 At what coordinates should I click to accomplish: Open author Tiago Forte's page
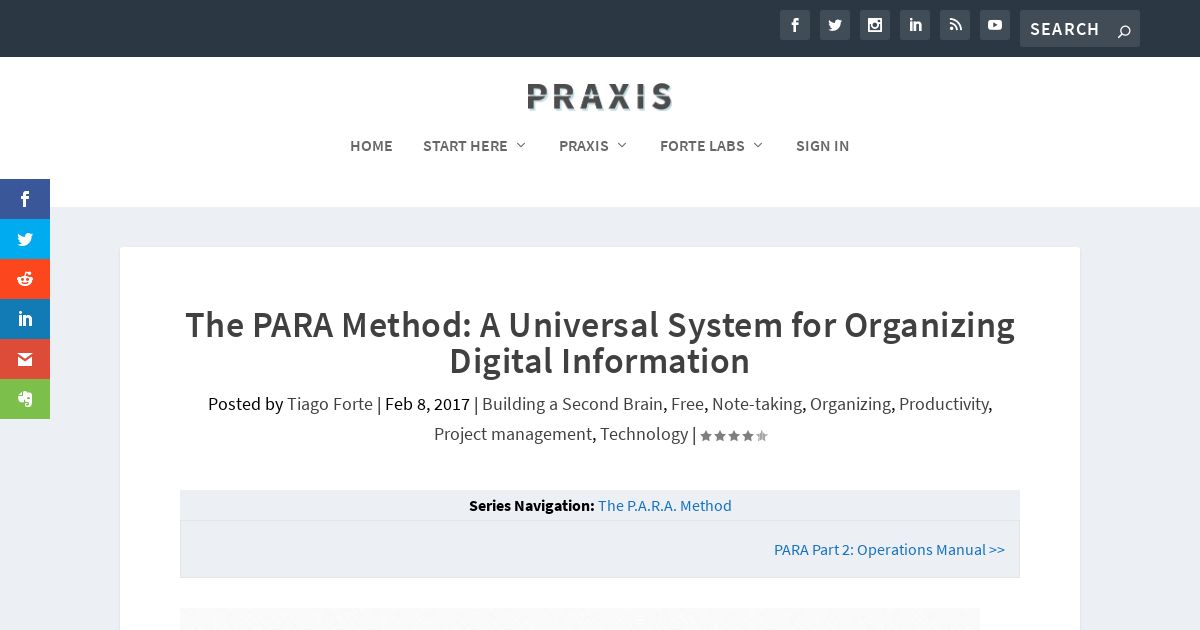click(330, 404)
